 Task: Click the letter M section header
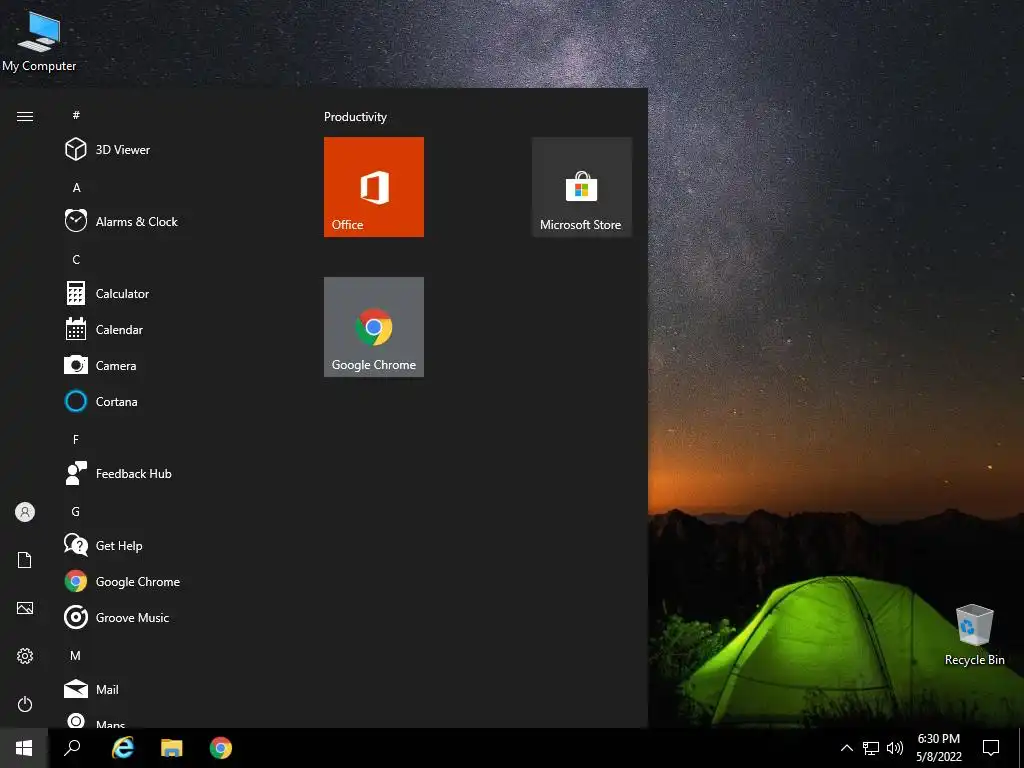click(76, 655)
